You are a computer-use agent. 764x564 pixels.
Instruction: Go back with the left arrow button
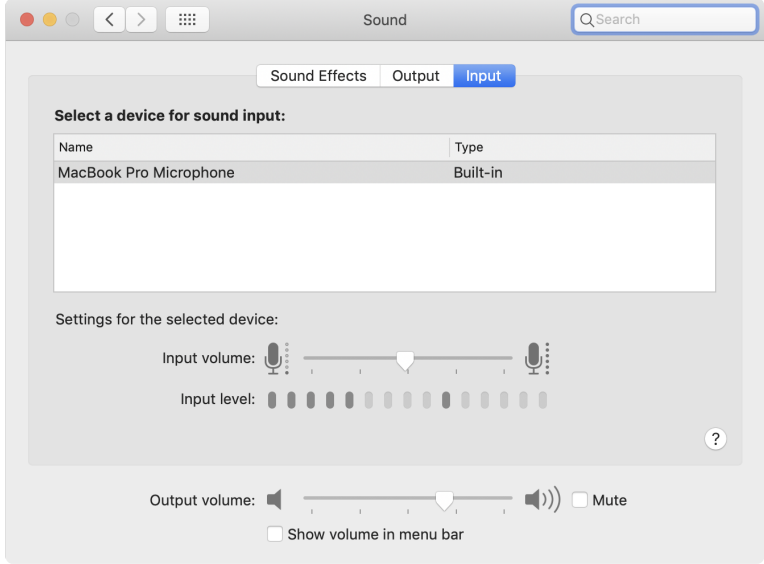click(x=109, y=19)
